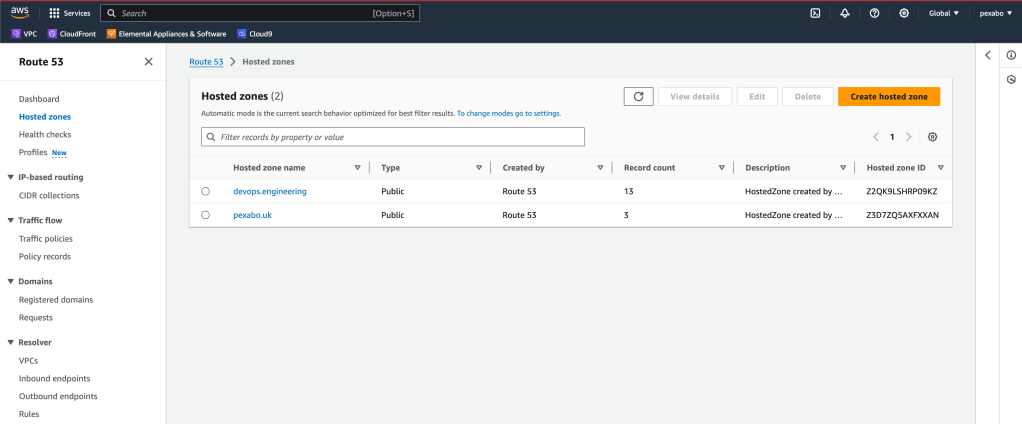Image resolution: width=1022 pixels, height=424 pixels.
Task: Open the devops.engineering hosted zone link
Action: point(270,191)
